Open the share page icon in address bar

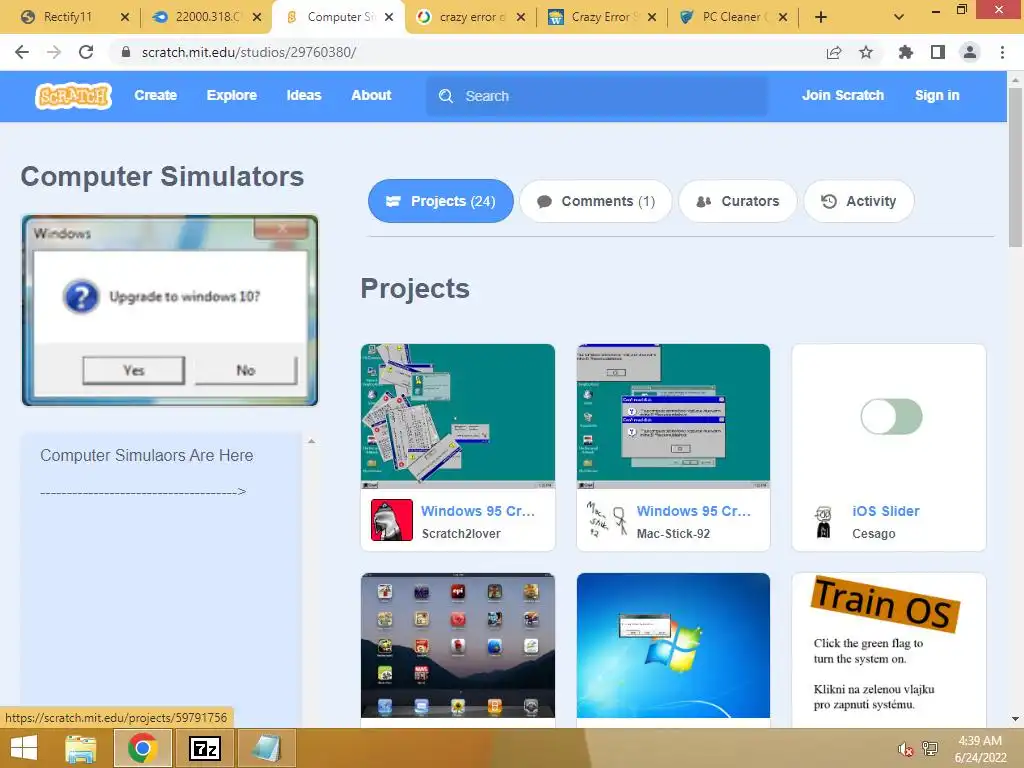[834, 52]
